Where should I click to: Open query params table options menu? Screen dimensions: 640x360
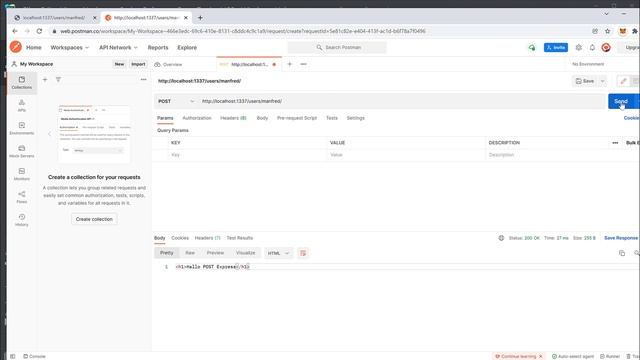coord(615,143)
